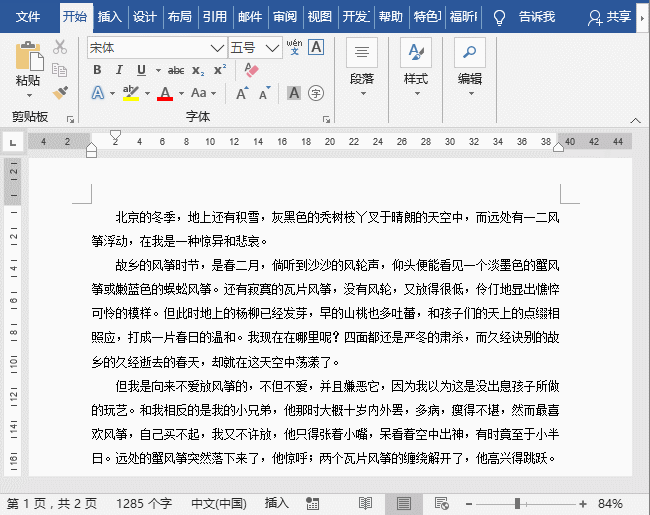
Task: Click the lightbulb Tell Me icon
Action: click(500, 17)
